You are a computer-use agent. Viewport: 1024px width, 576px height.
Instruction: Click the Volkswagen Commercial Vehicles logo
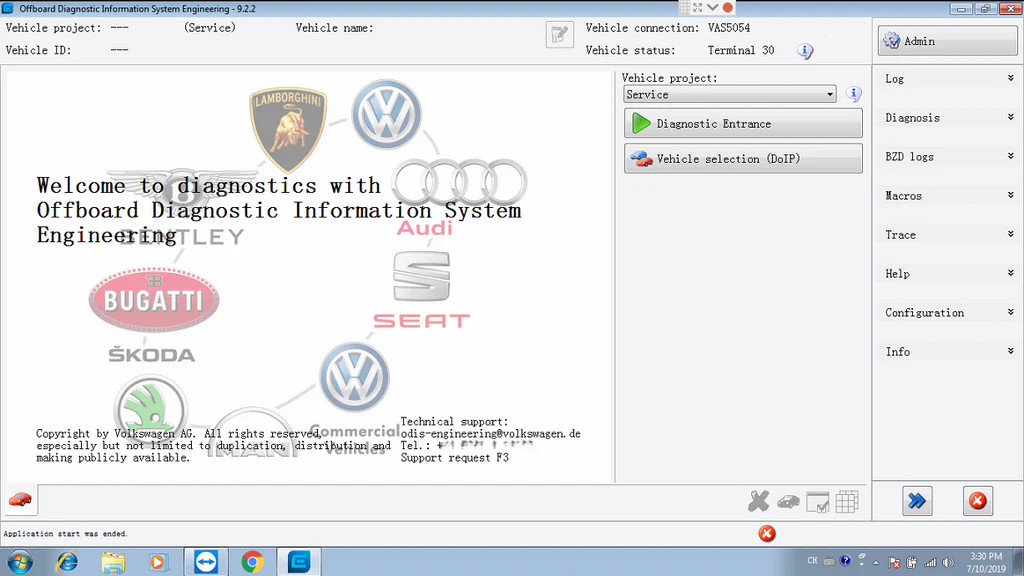[x=355, y=377]
